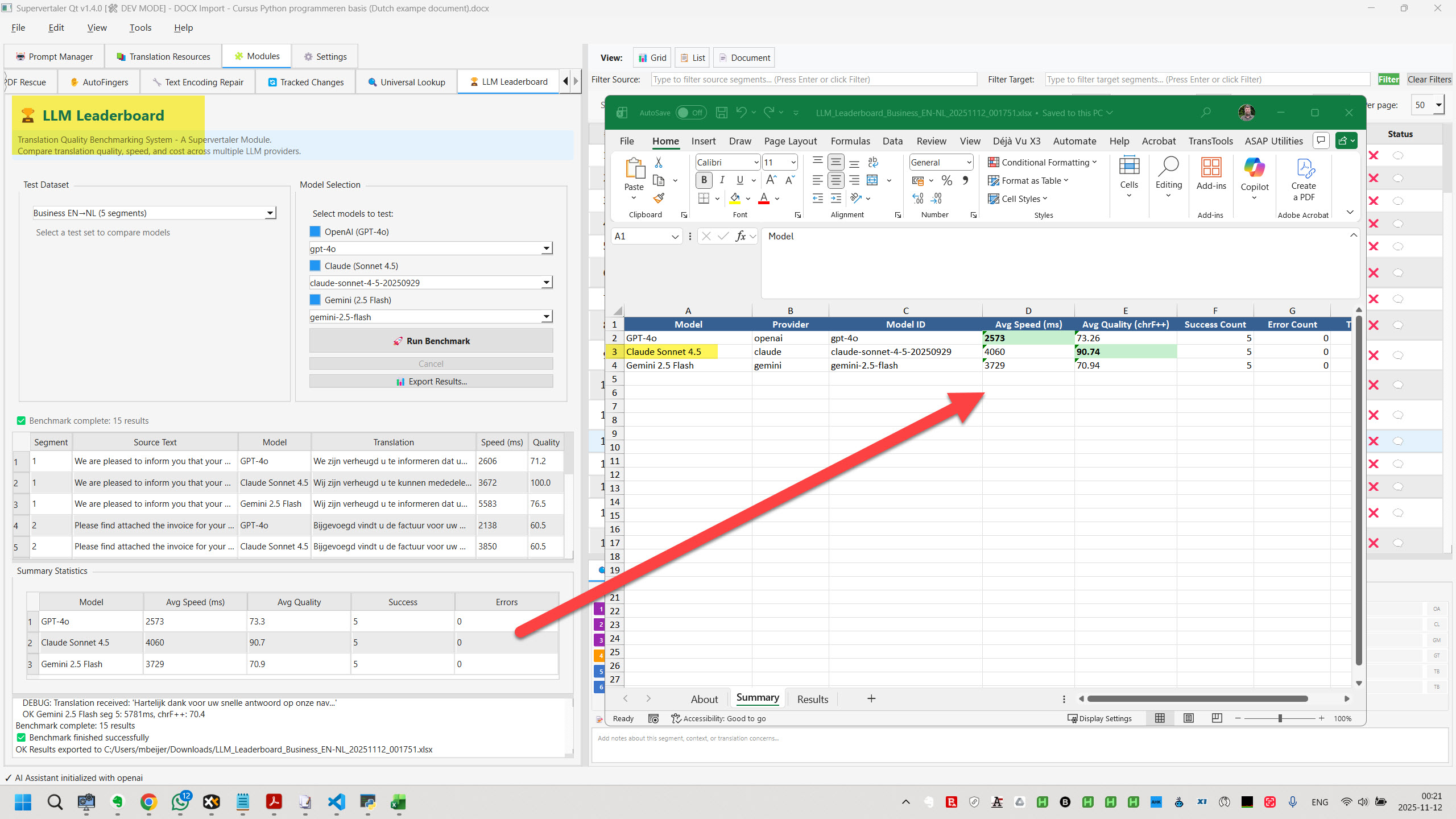Image resolution: width=1456 pixels, height=819 pixels.
Task: Click the Percent Style icon
Action: [946, 180]
